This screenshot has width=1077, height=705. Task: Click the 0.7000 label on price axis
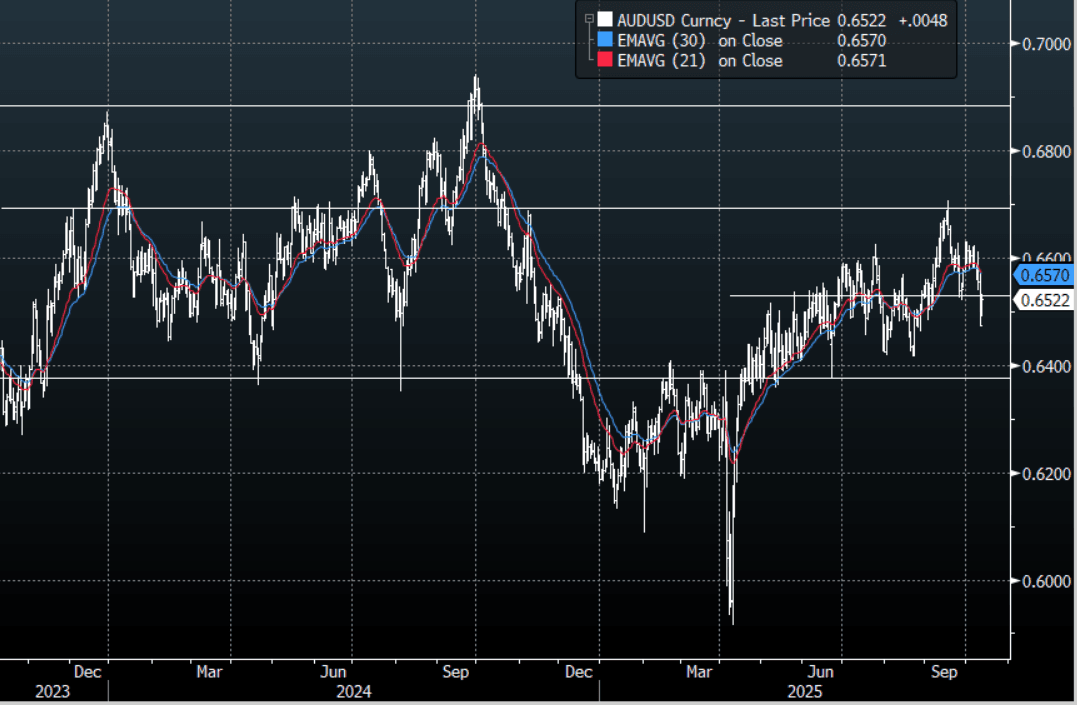pyautogui.click(x=1043, y=43)
